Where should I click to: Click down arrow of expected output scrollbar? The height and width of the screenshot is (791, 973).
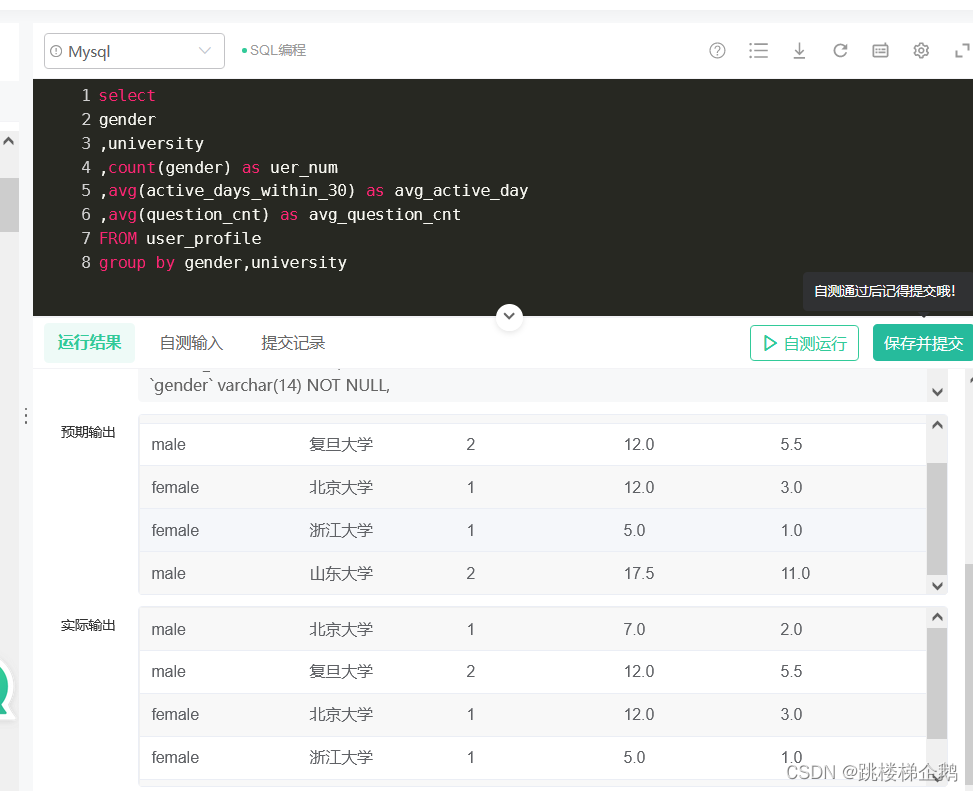coord(937,586)
